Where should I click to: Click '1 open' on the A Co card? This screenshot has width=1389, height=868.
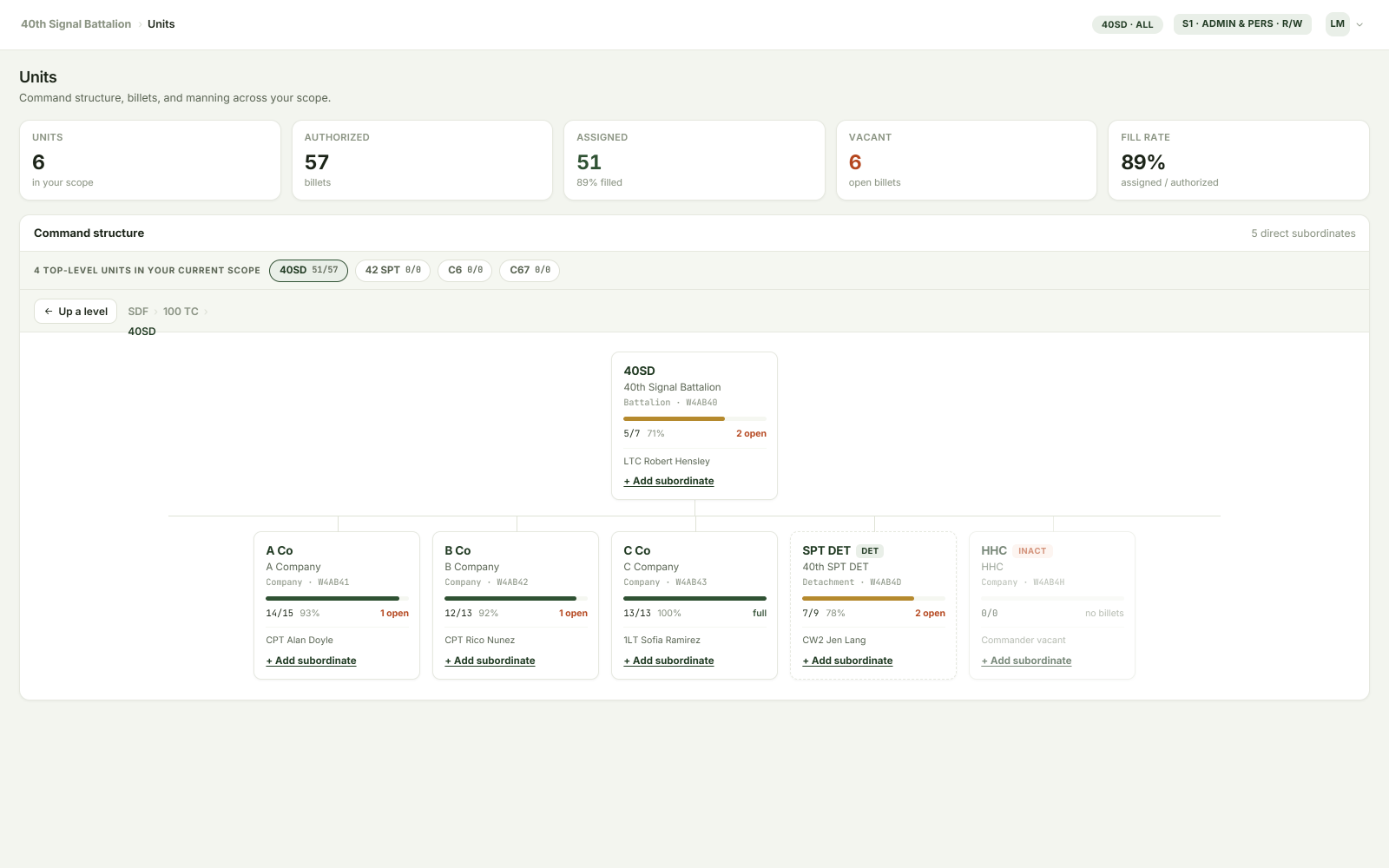(x=394, y=614)
